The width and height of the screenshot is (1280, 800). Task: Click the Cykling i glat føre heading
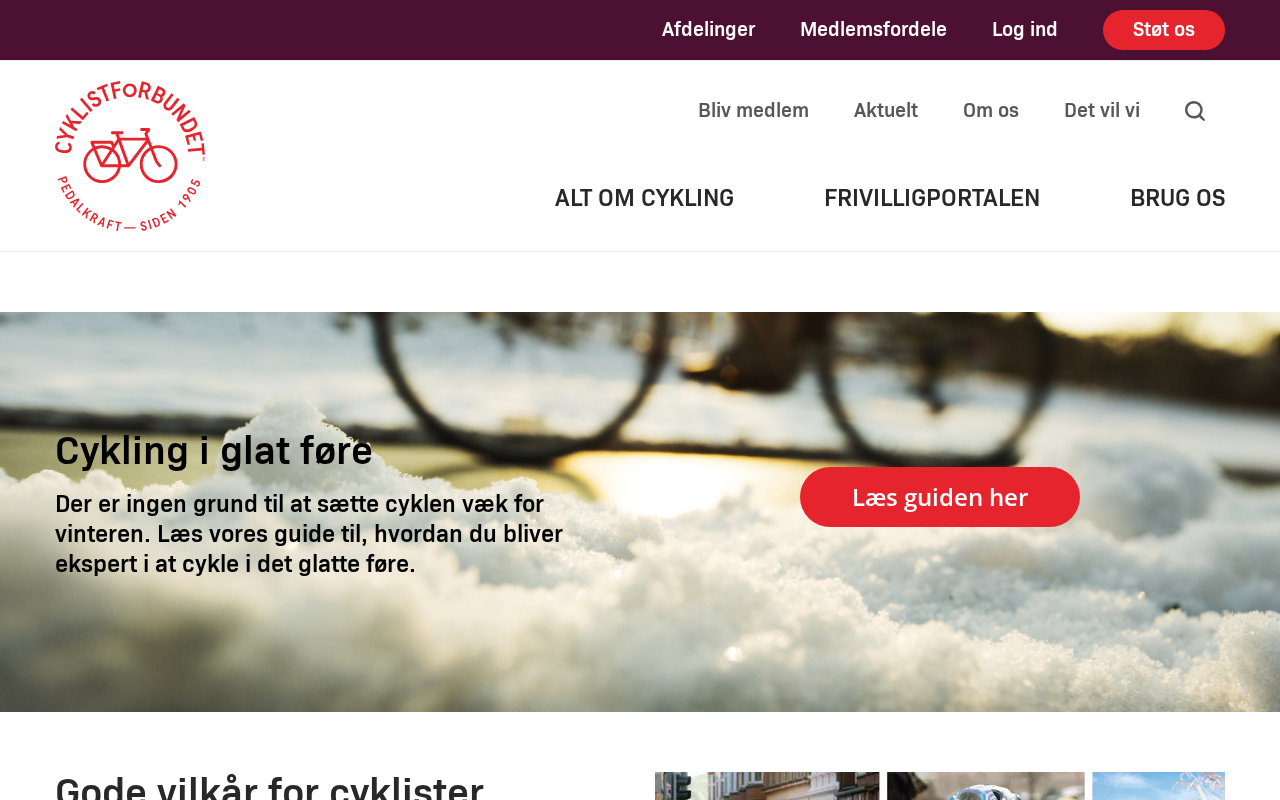[x=214, y=450]
